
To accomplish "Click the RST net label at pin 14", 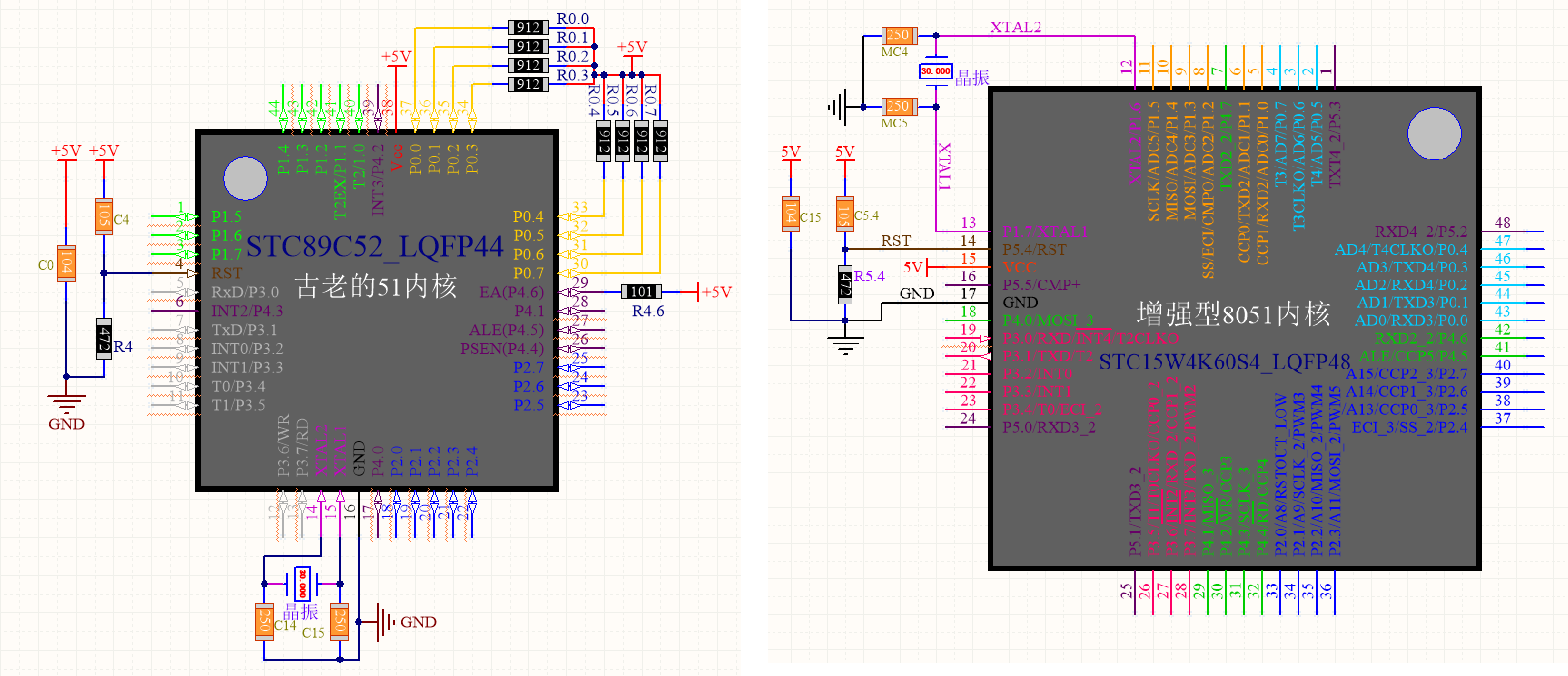I will tap(895, 240).
